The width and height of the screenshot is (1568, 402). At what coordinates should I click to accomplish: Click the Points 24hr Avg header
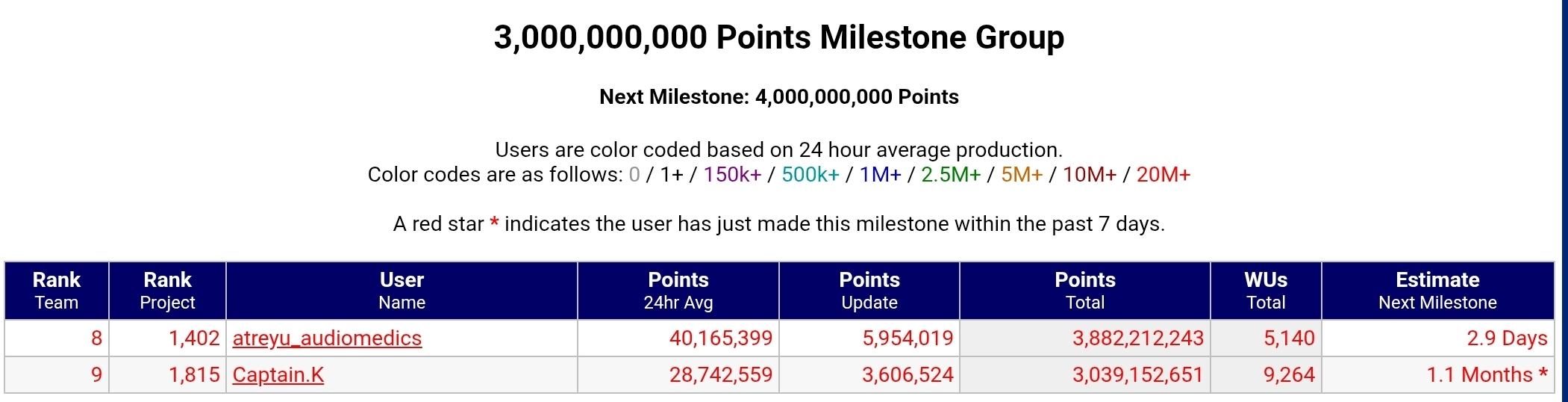678,291
